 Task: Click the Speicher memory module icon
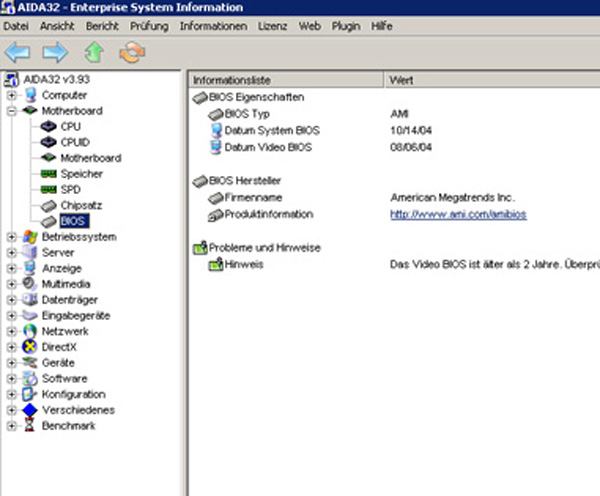49,174
